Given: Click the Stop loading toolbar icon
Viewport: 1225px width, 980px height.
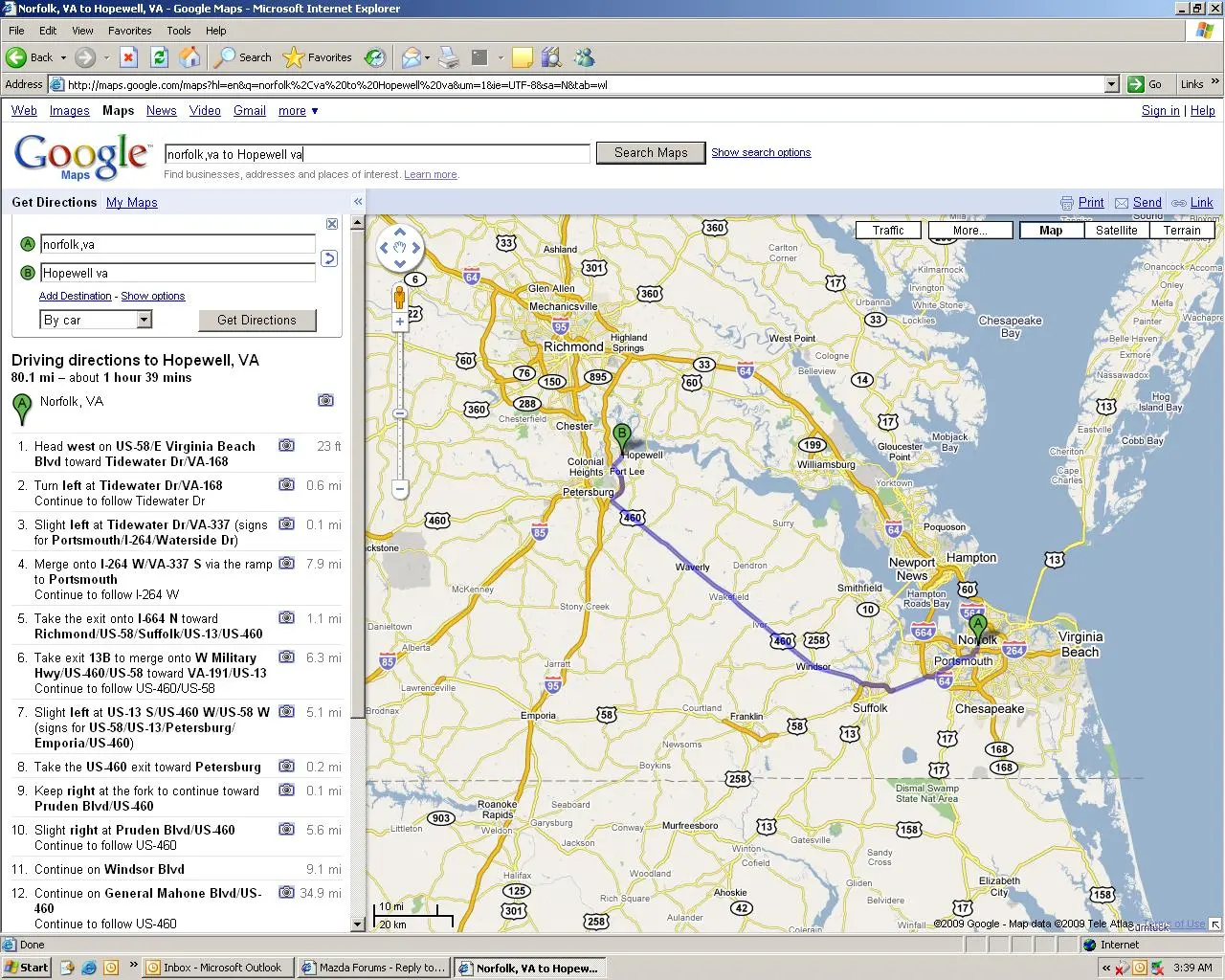Looking at the screenshot, I should pos(128,57).
